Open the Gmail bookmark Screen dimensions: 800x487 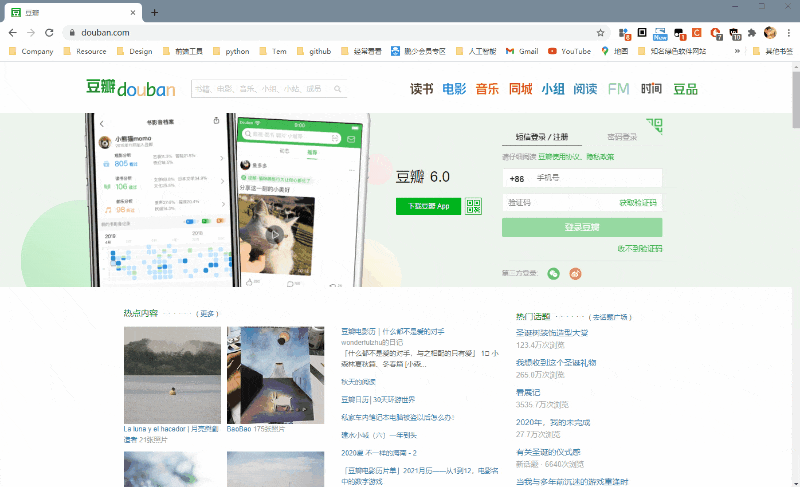pos(522,51)
